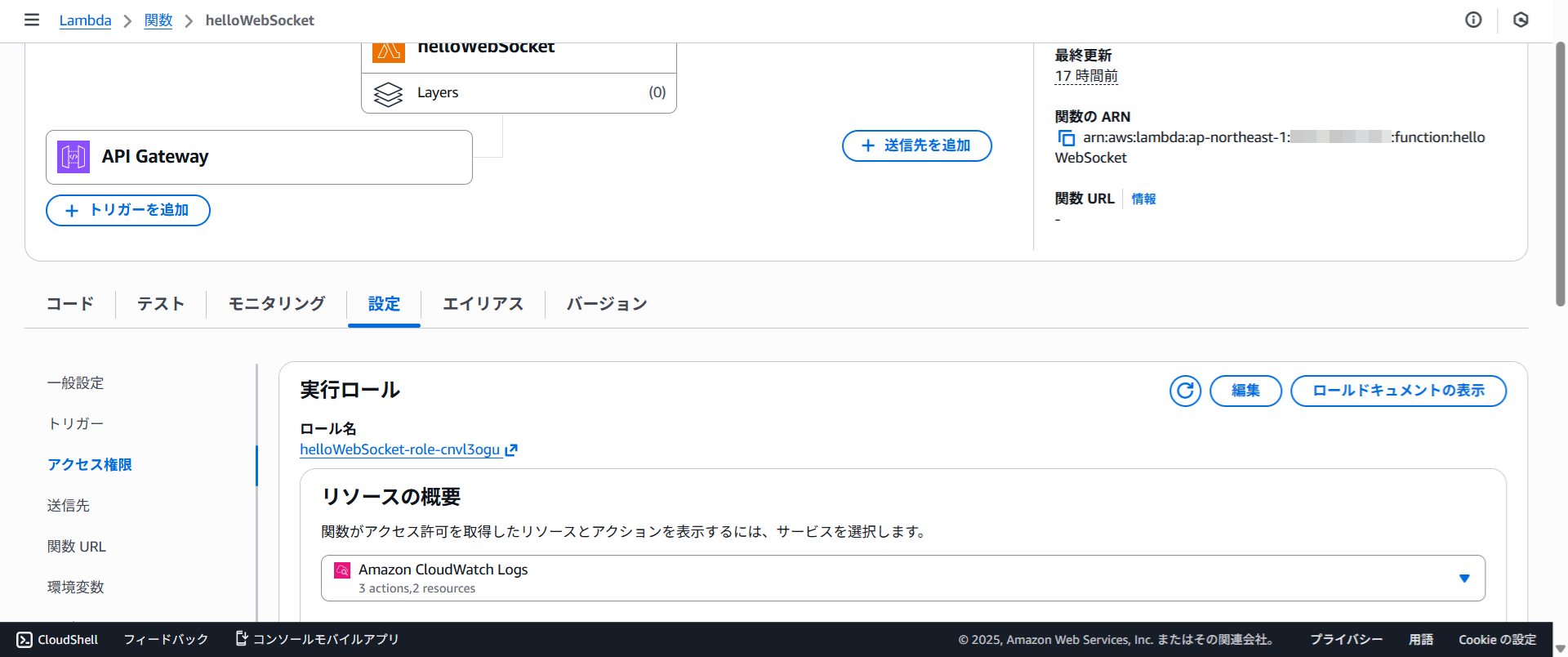Open the モニタリング tab
Image resolution: width=1568 pixels, height=657 pixels.
(276, 304)
